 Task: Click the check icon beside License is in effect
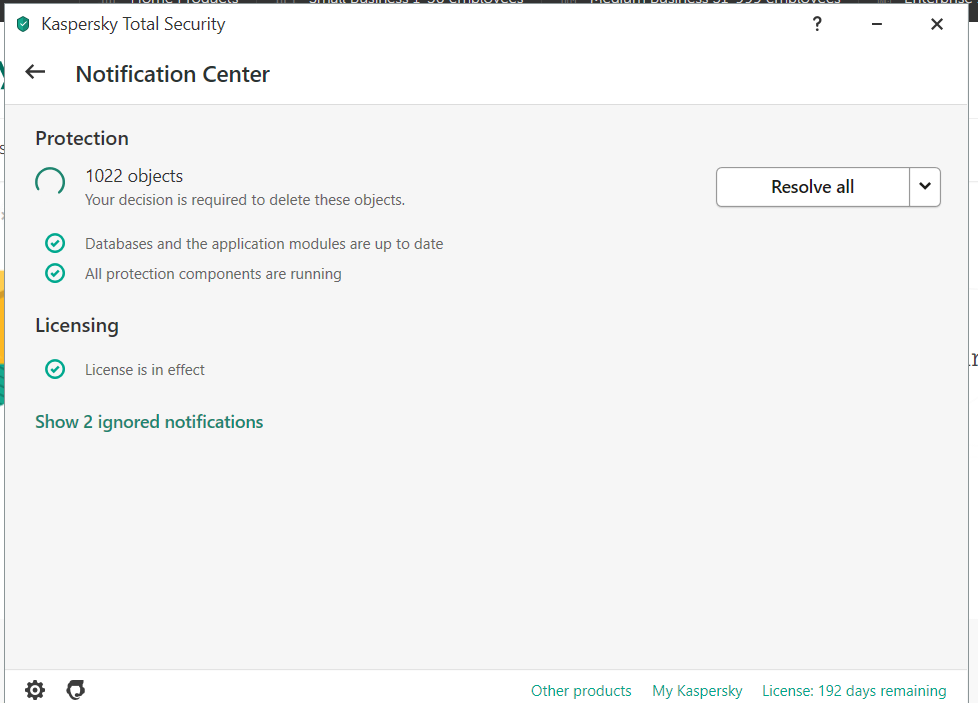(x=55, y=369)
